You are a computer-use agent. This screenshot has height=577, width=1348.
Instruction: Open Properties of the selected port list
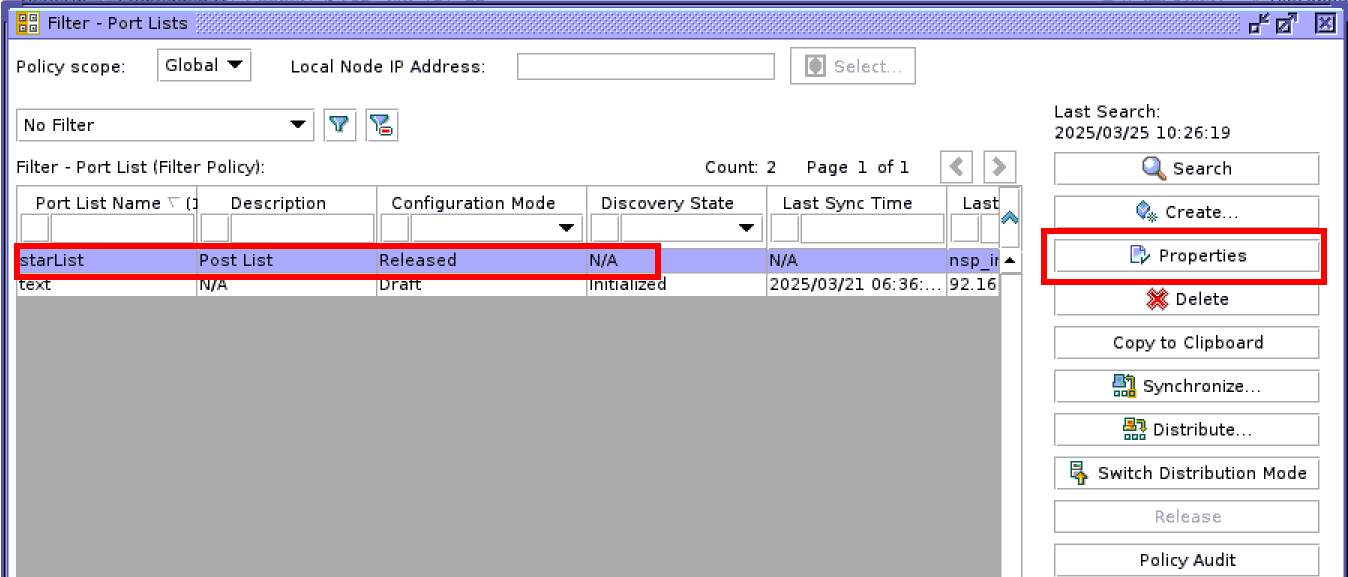pos(1186,256)
